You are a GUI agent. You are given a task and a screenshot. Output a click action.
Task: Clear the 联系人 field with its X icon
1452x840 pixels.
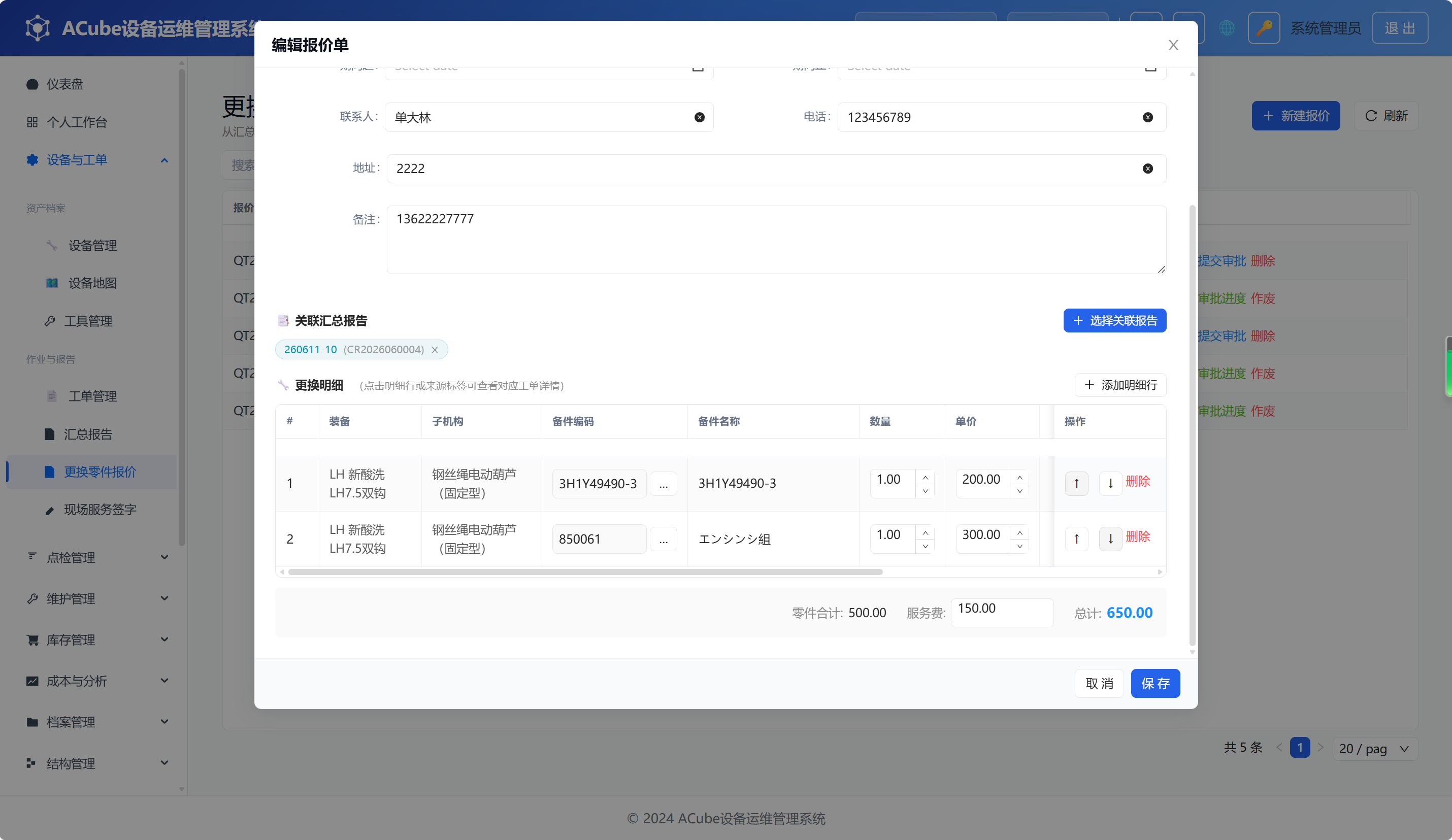699,118
